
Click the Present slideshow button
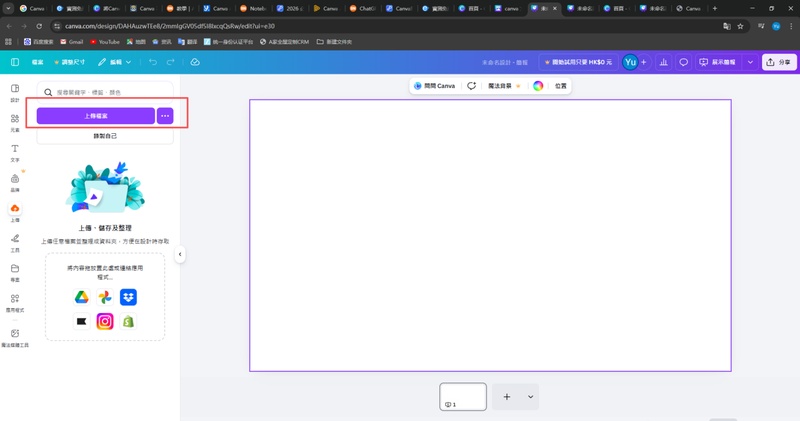click(718, 62)
